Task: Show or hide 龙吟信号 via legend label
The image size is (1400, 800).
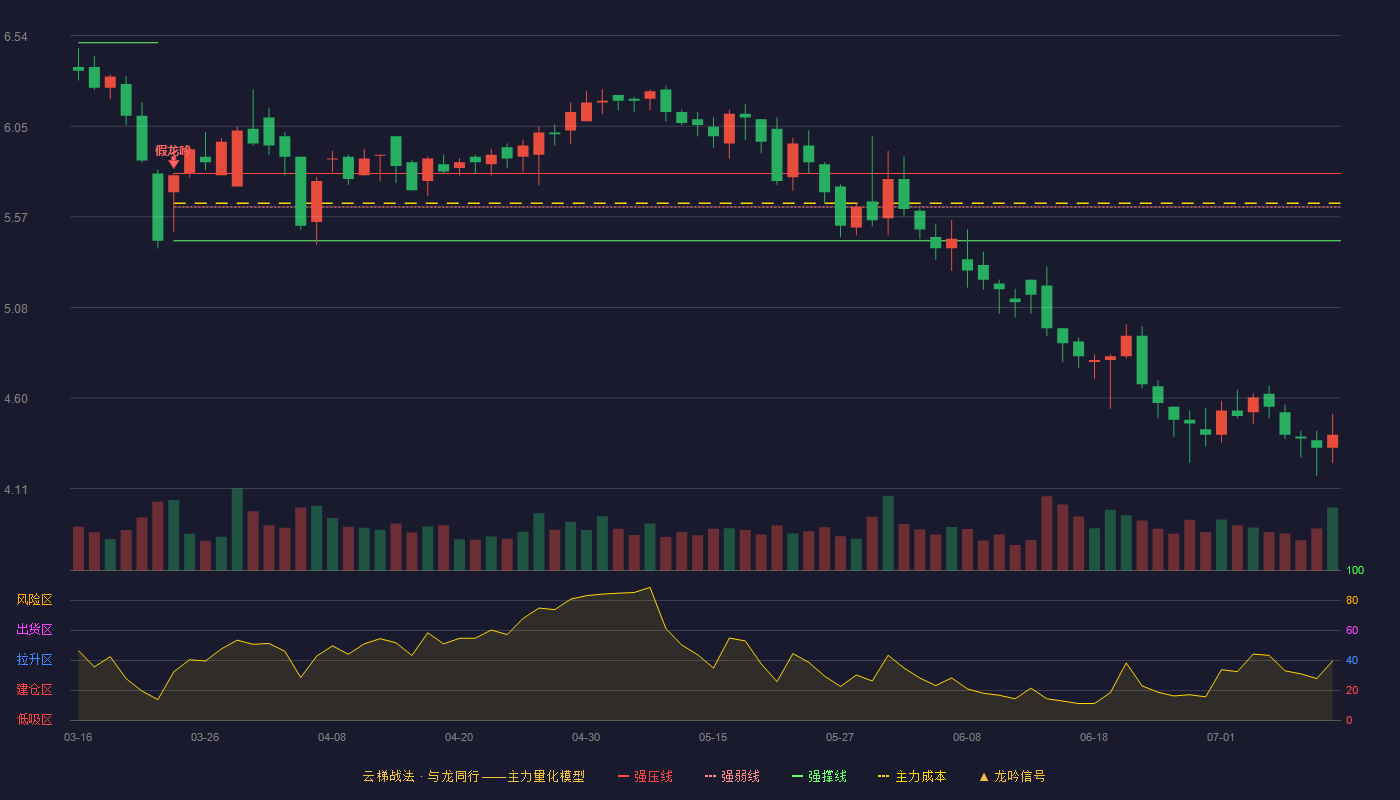Action: [x=1020, y=776]
